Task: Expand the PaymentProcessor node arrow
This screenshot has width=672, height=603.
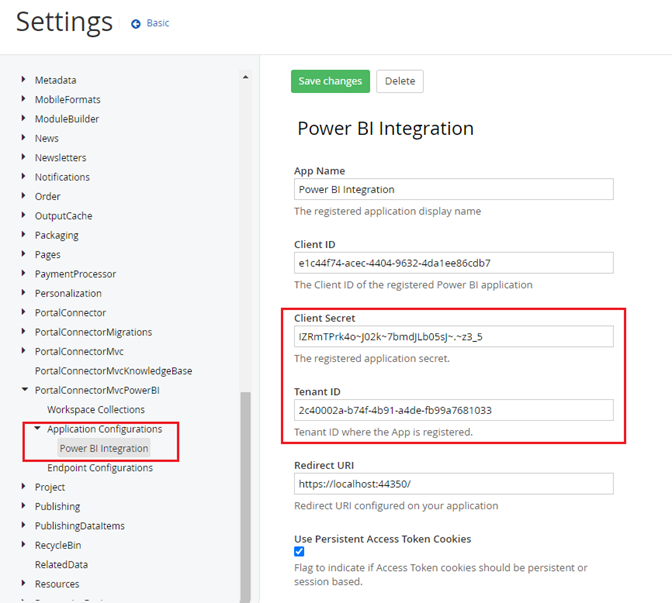Action: (x=24, y=273)
